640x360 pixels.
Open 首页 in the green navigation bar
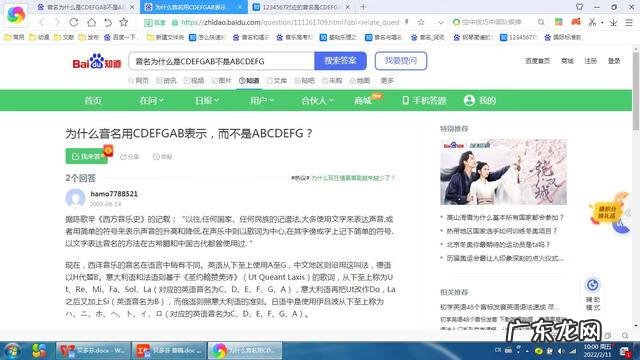tap(93, 100)
